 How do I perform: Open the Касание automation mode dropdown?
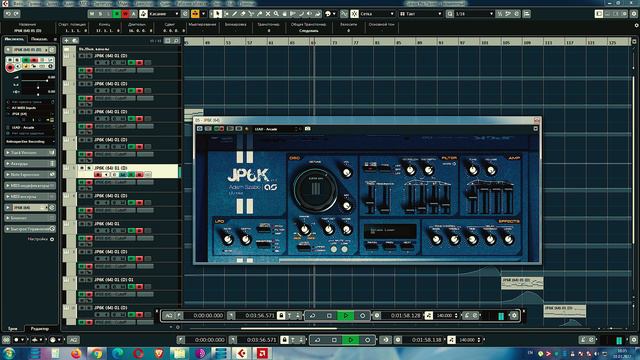(164, 14)
